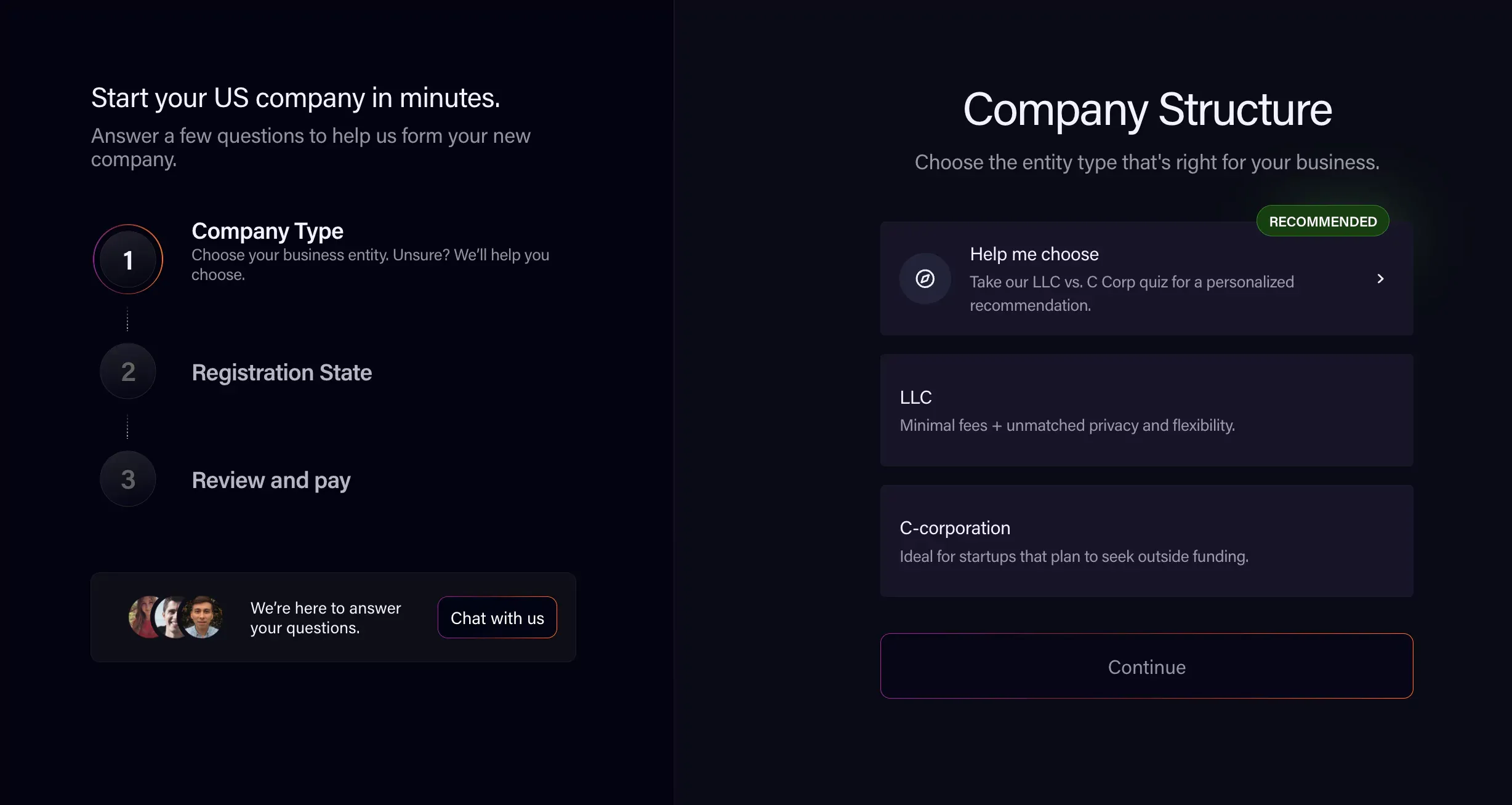Click the compass icon in Help me choose
The width and height of the screenshot is (1512, 805).
coord(925,279)
